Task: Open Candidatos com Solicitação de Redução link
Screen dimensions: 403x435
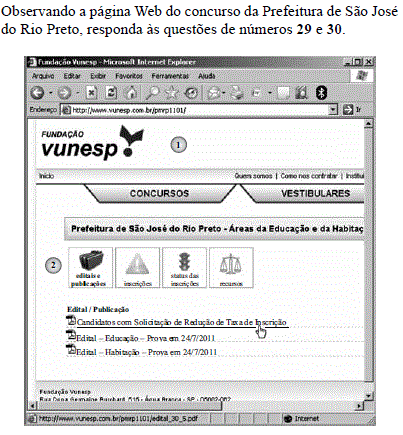Action: coord(182,322)
